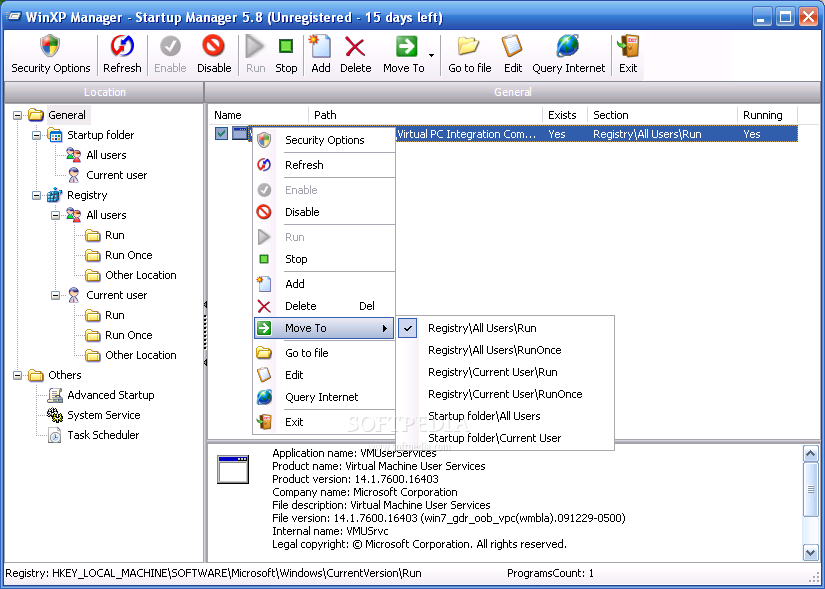Collapse the General tree node
Screen dimensions: 825x589
point(17,115)
